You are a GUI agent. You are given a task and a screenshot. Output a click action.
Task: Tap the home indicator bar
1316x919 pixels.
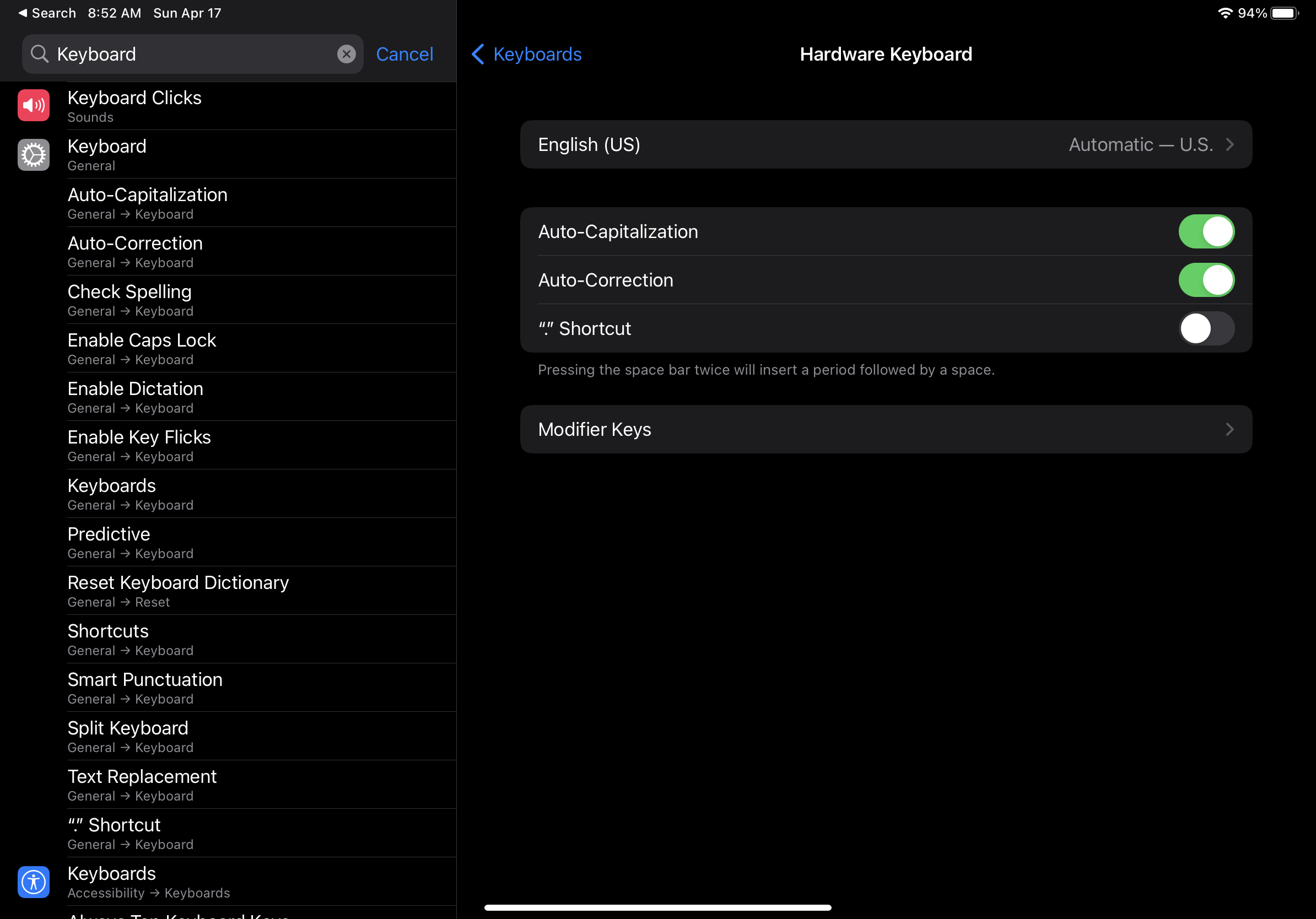[x=657, y=907]
